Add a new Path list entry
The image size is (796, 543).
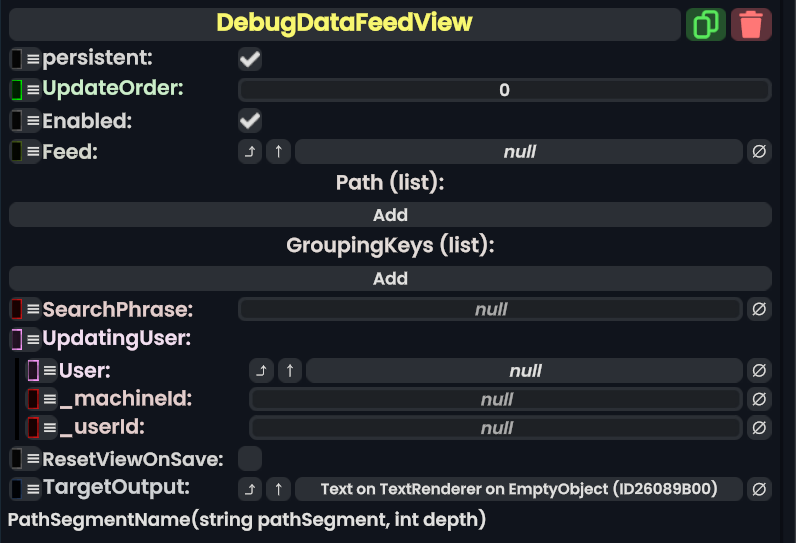(x=390, y=215)
